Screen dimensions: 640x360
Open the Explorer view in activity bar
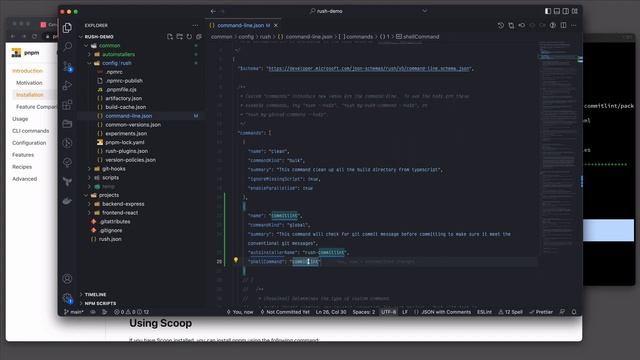(x=67, y=28)
